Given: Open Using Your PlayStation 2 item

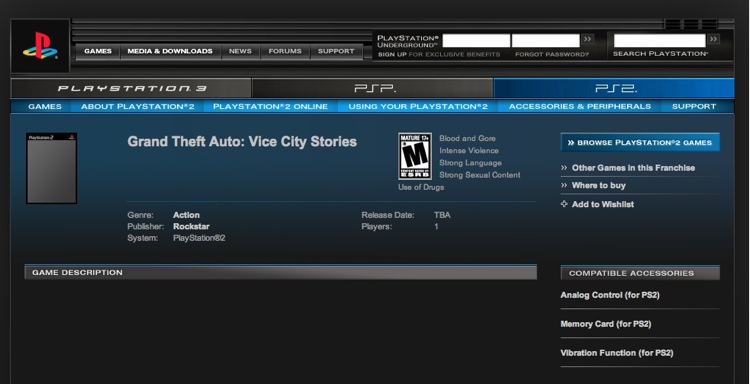Looking at the screenshot, I should pos(418,107).
